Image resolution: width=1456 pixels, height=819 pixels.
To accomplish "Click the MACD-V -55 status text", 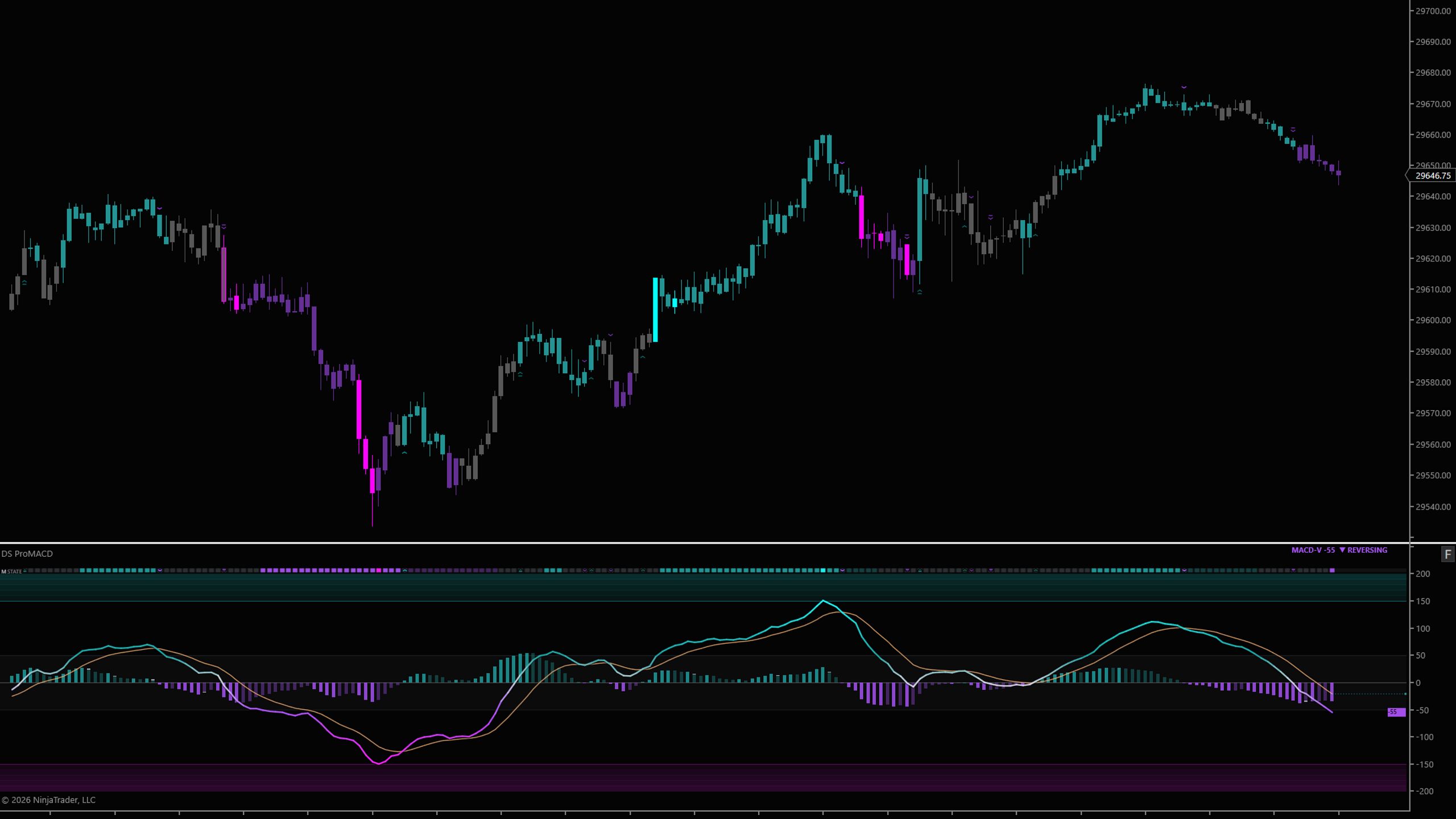I will pyautogui.click(x=1313, y=550).
